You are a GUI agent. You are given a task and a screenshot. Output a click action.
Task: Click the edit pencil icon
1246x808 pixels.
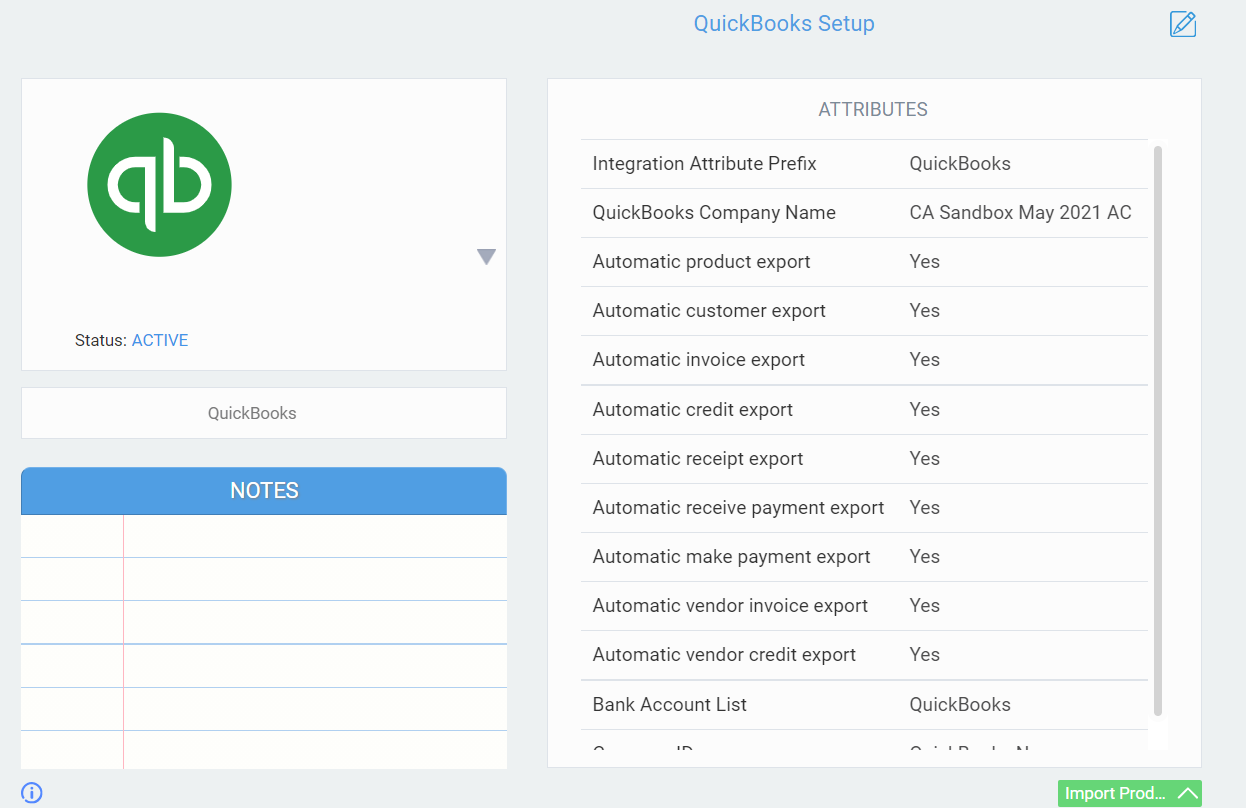[1183, 24]
